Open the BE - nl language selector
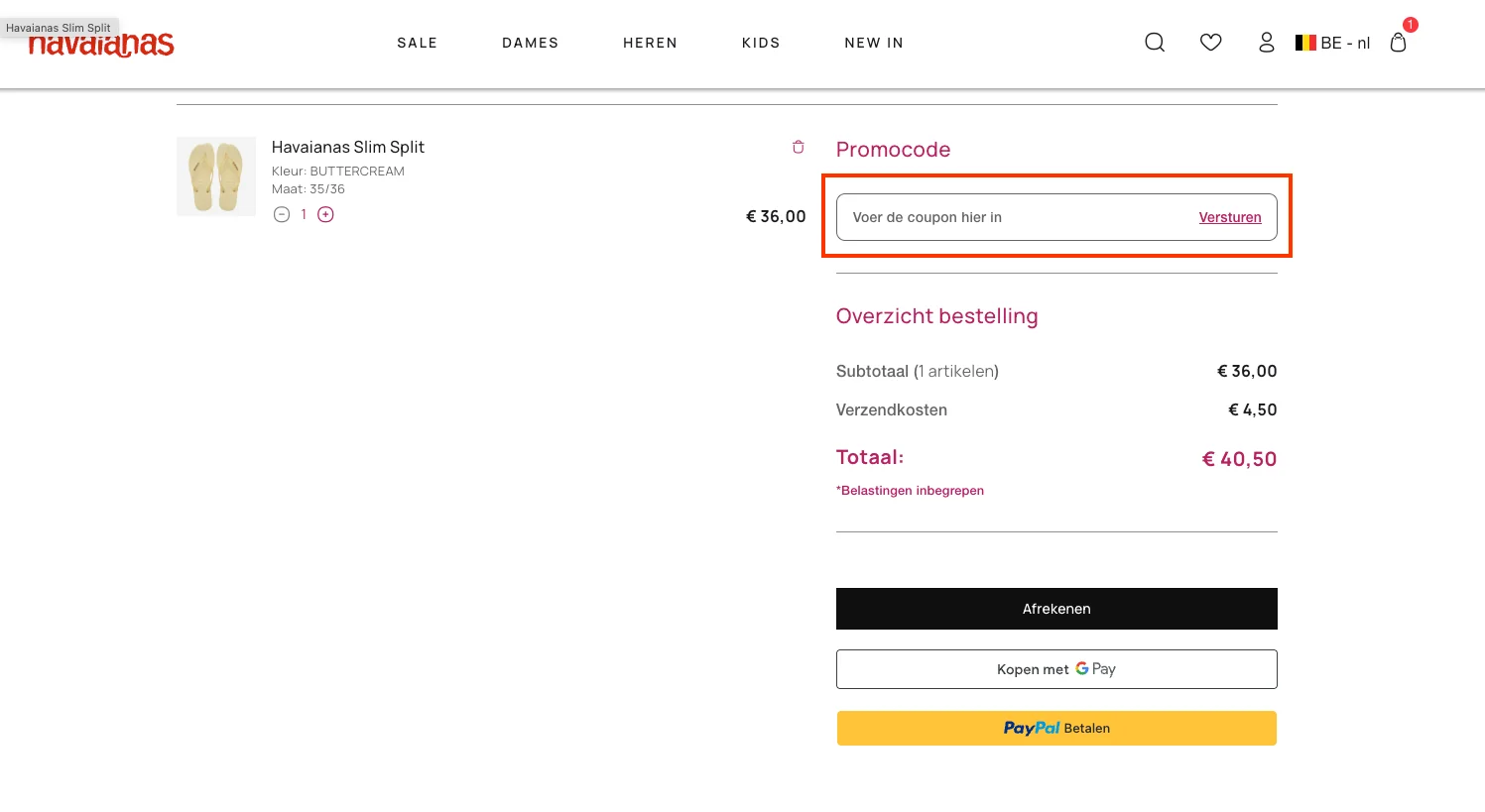The image size is (1485, 812). pyautogui.click(x=1333, y=43)
